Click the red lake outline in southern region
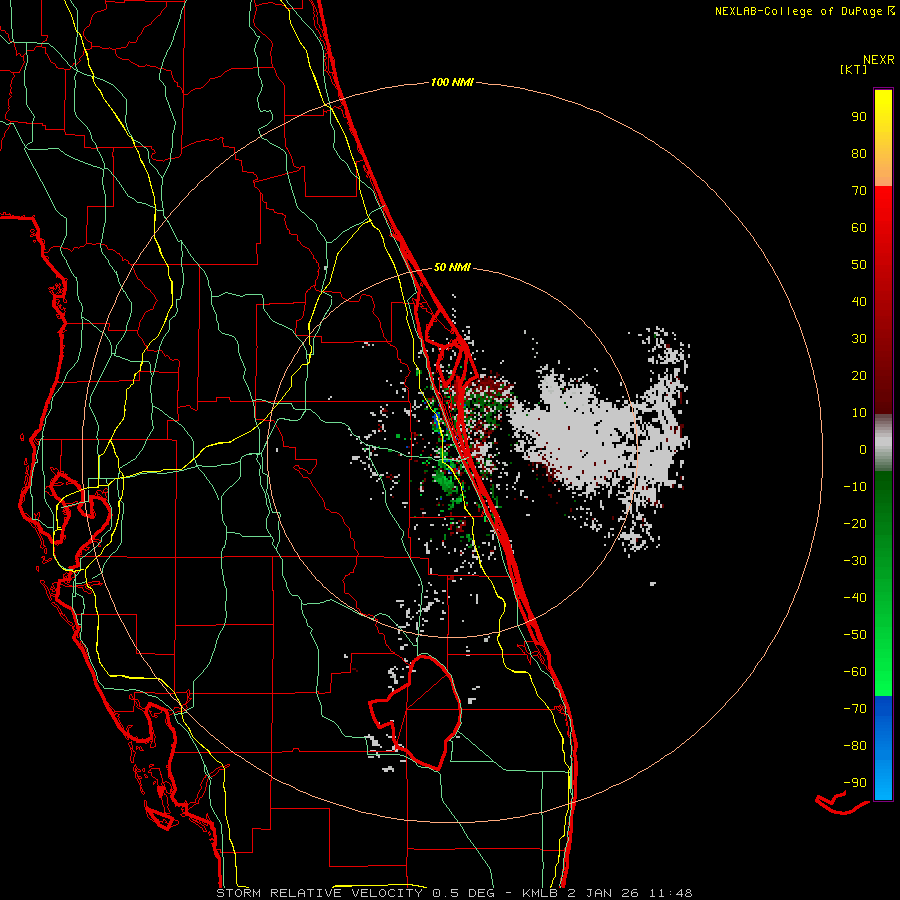 (x=416, y=712)
